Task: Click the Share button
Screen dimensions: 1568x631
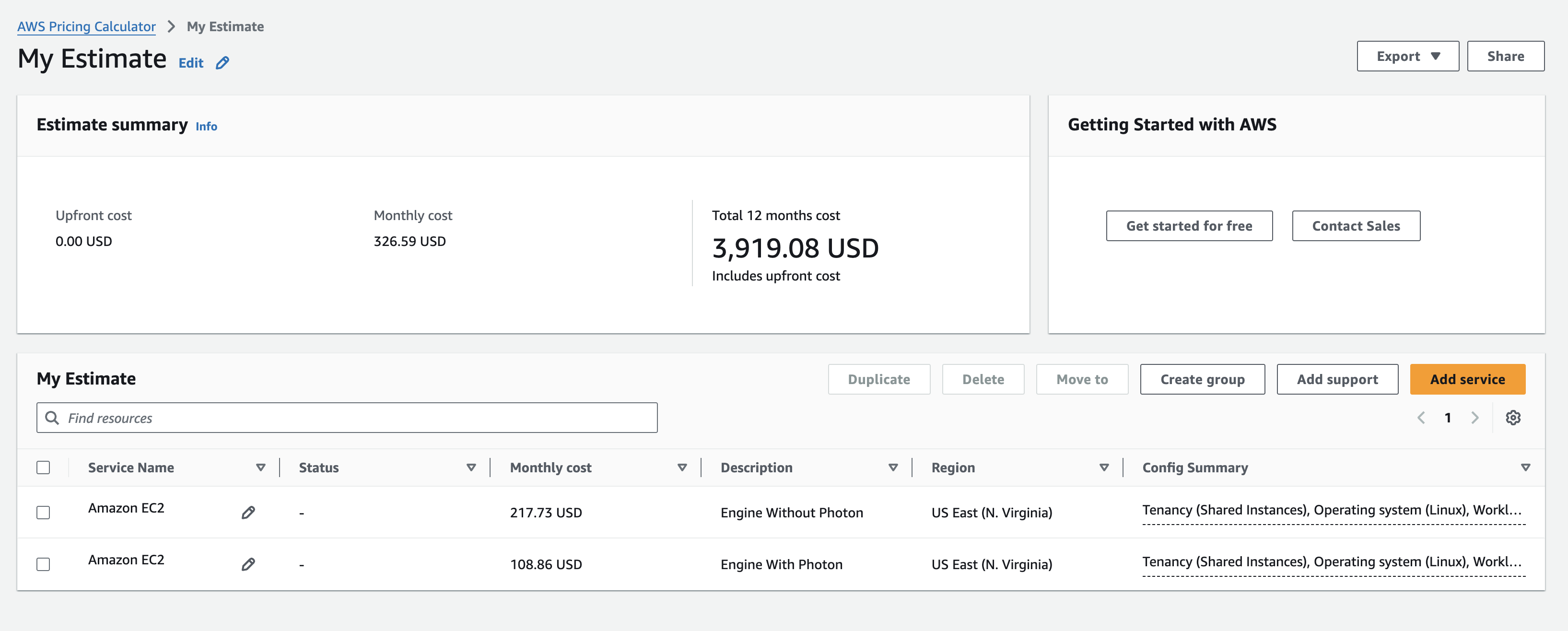Action: click(1505, 56)
